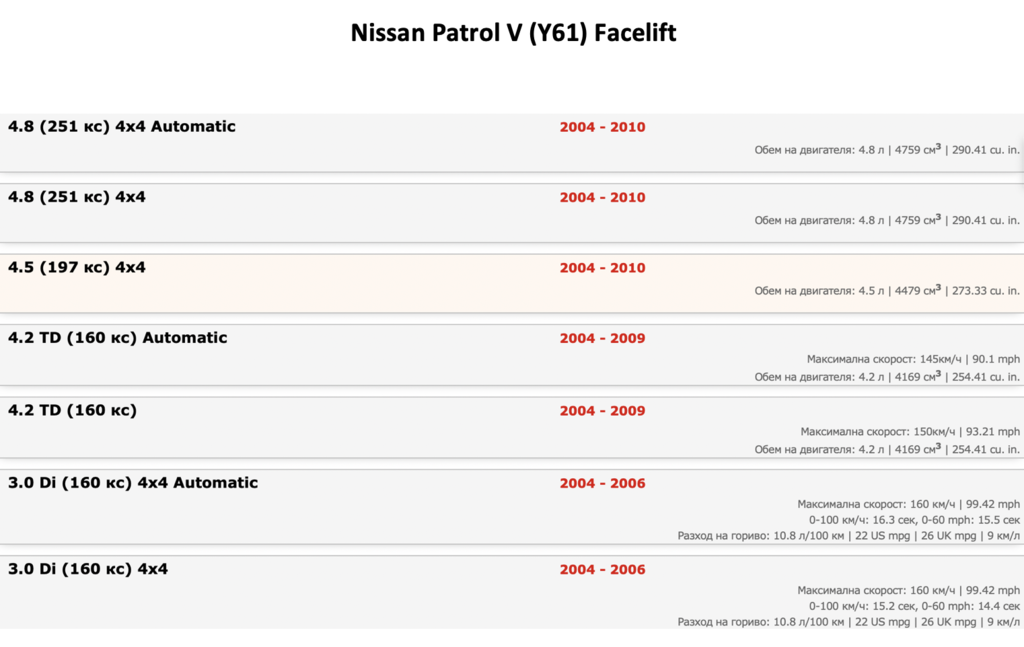The height and width of the screenshot is (647, 1024).
Task: Click fuel consumption line of the last row
Action: click(x=848, y=621)
